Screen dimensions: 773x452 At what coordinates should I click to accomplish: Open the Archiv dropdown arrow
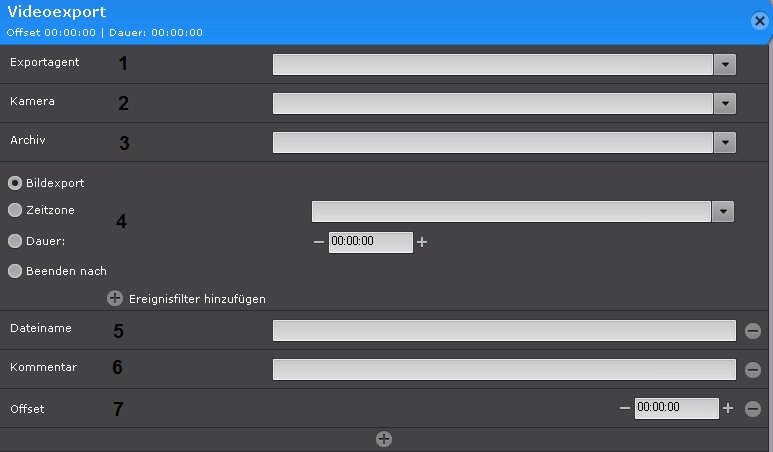pos(726,143)
